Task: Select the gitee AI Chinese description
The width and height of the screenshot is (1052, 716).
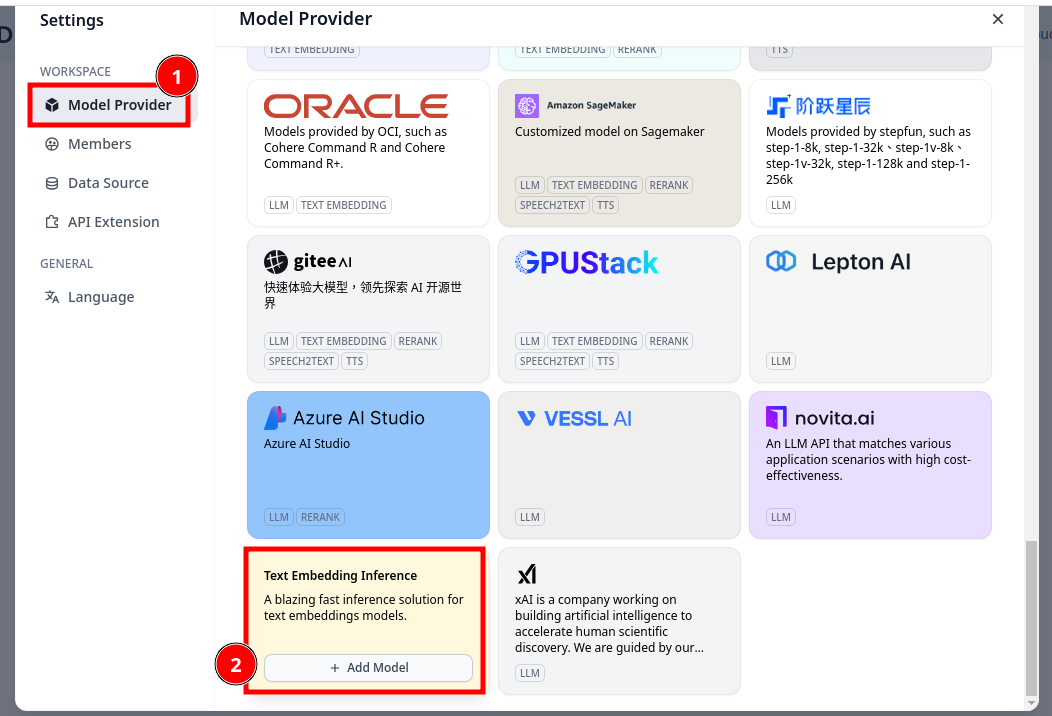Action: coord(363,295)
